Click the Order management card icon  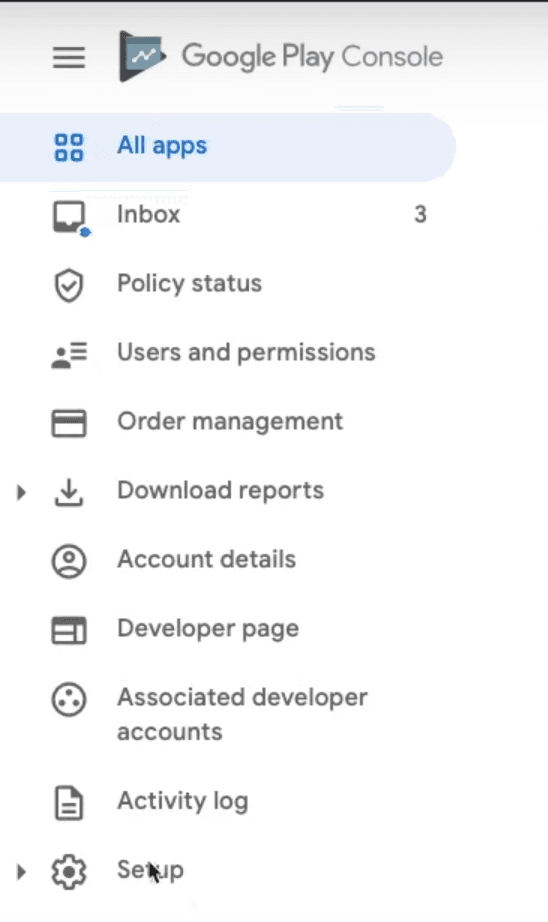point(69,423)
